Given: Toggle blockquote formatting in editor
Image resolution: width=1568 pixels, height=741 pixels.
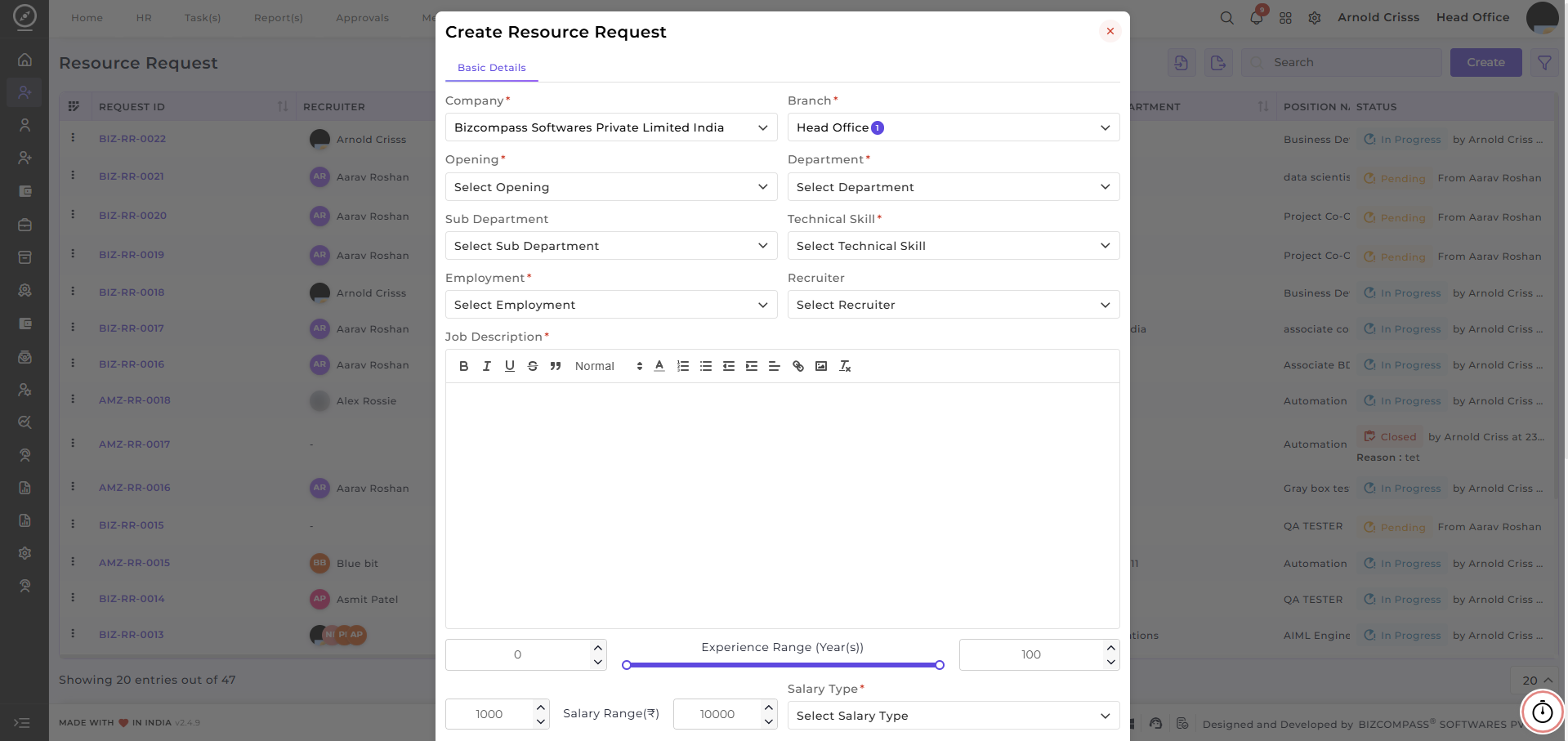Looking at the screenshot, I should click(556, 366).
